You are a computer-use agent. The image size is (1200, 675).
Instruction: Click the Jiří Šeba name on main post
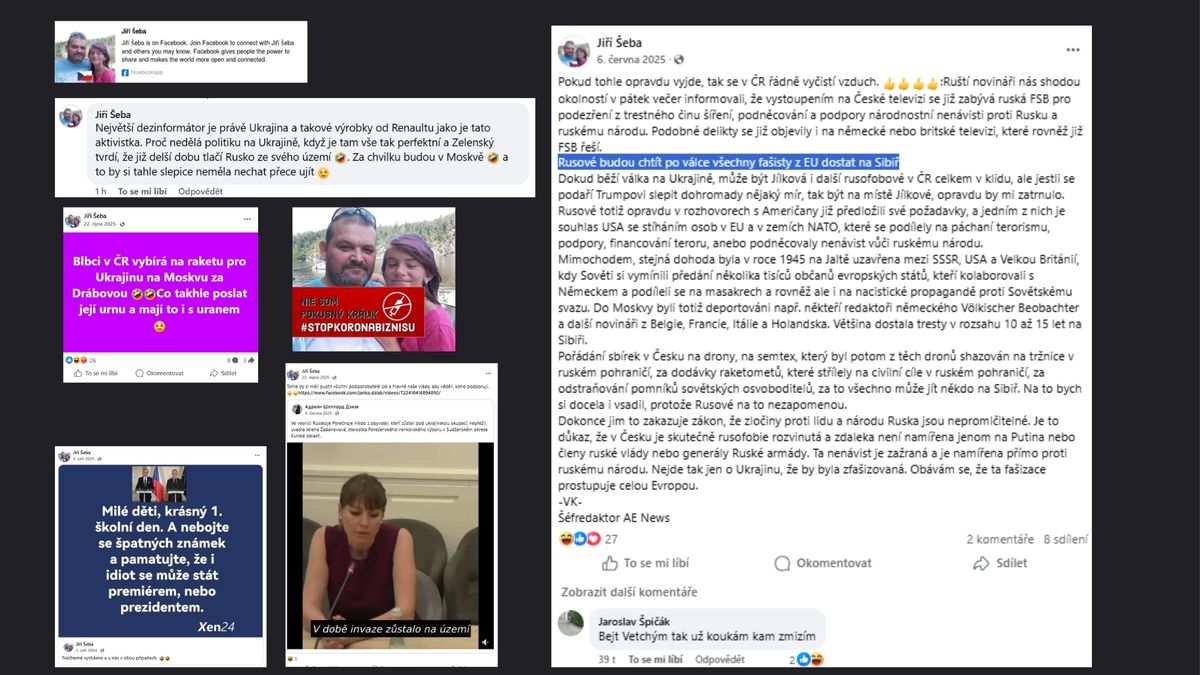pyautogui.click(x=618, y=43)
